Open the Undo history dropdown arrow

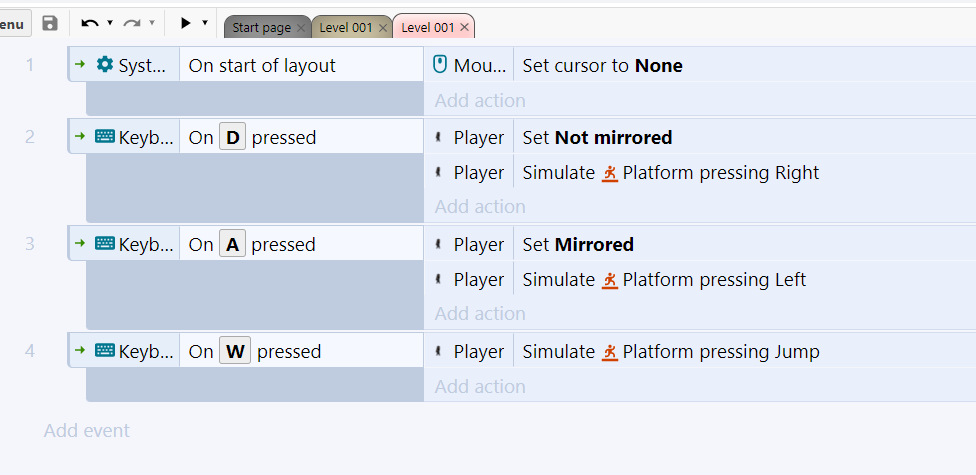point(110,24)
